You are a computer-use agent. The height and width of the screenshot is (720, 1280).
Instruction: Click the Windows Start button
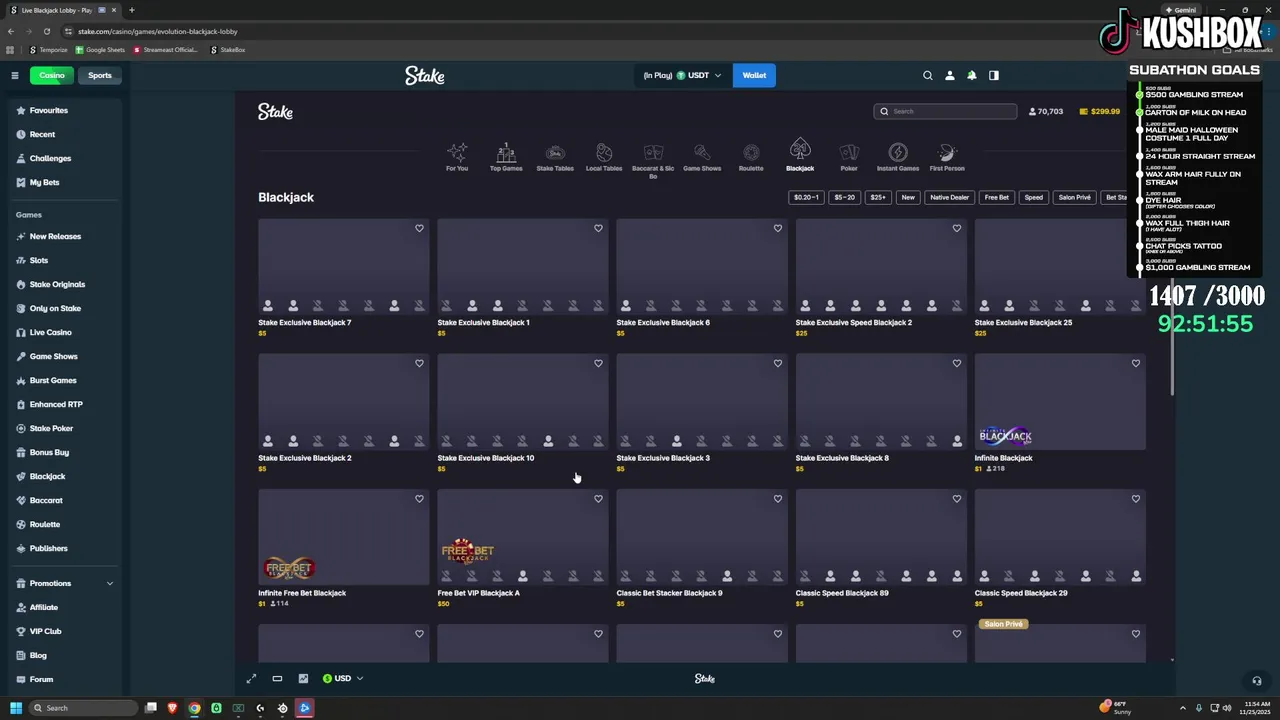point(16,708)
